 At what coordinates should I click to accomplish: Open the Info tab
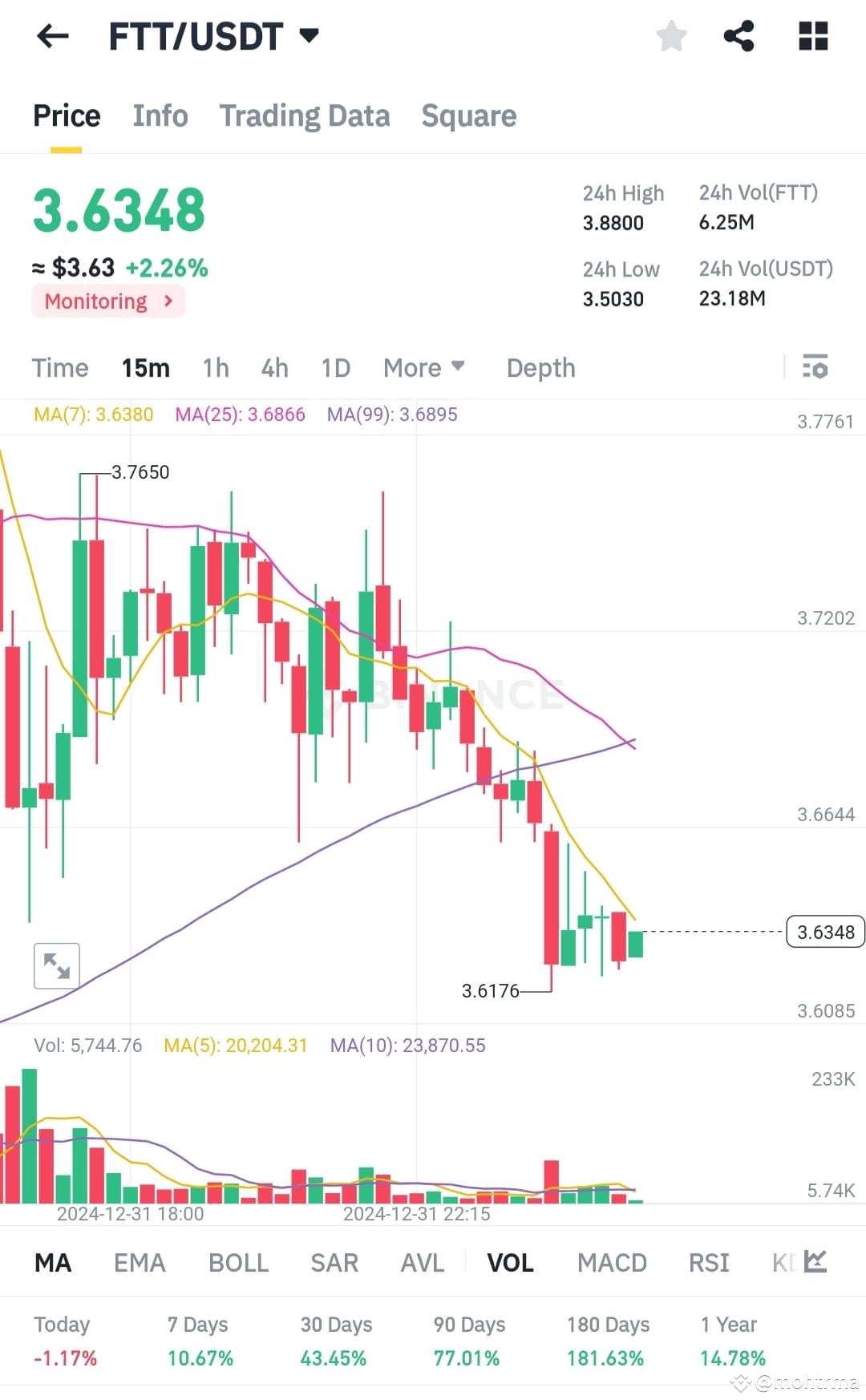point(160,115)
